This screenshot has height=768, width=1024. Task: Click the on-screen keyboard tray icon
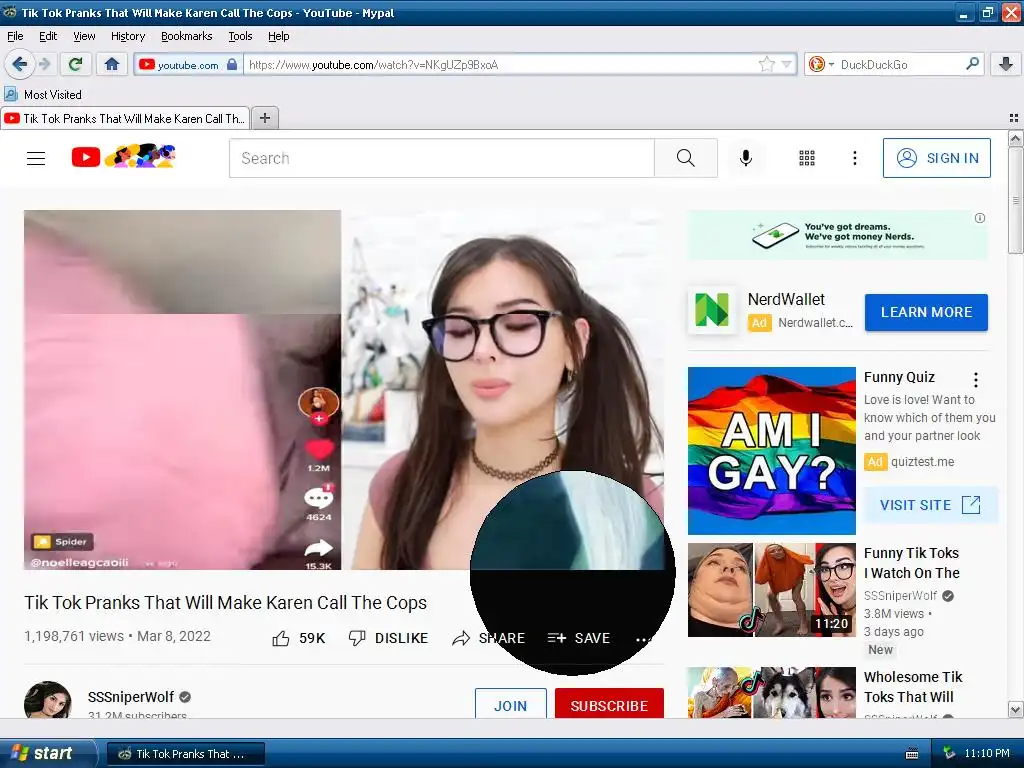tap(912, 754)
